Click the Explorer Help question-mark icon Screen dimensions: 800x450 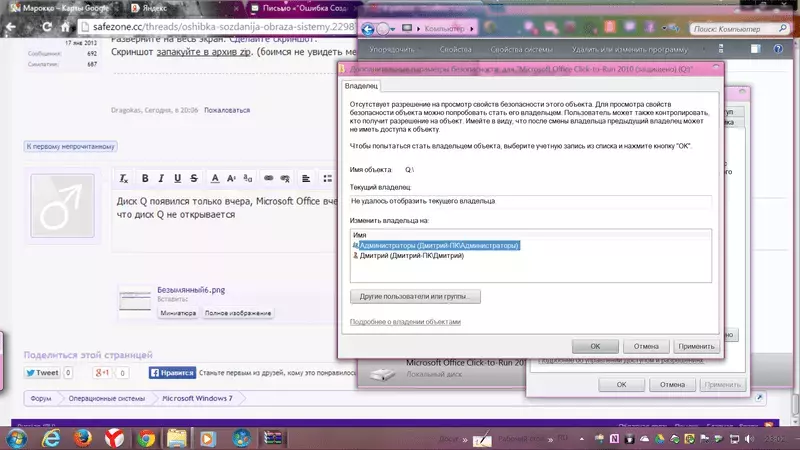coord(778,49)
